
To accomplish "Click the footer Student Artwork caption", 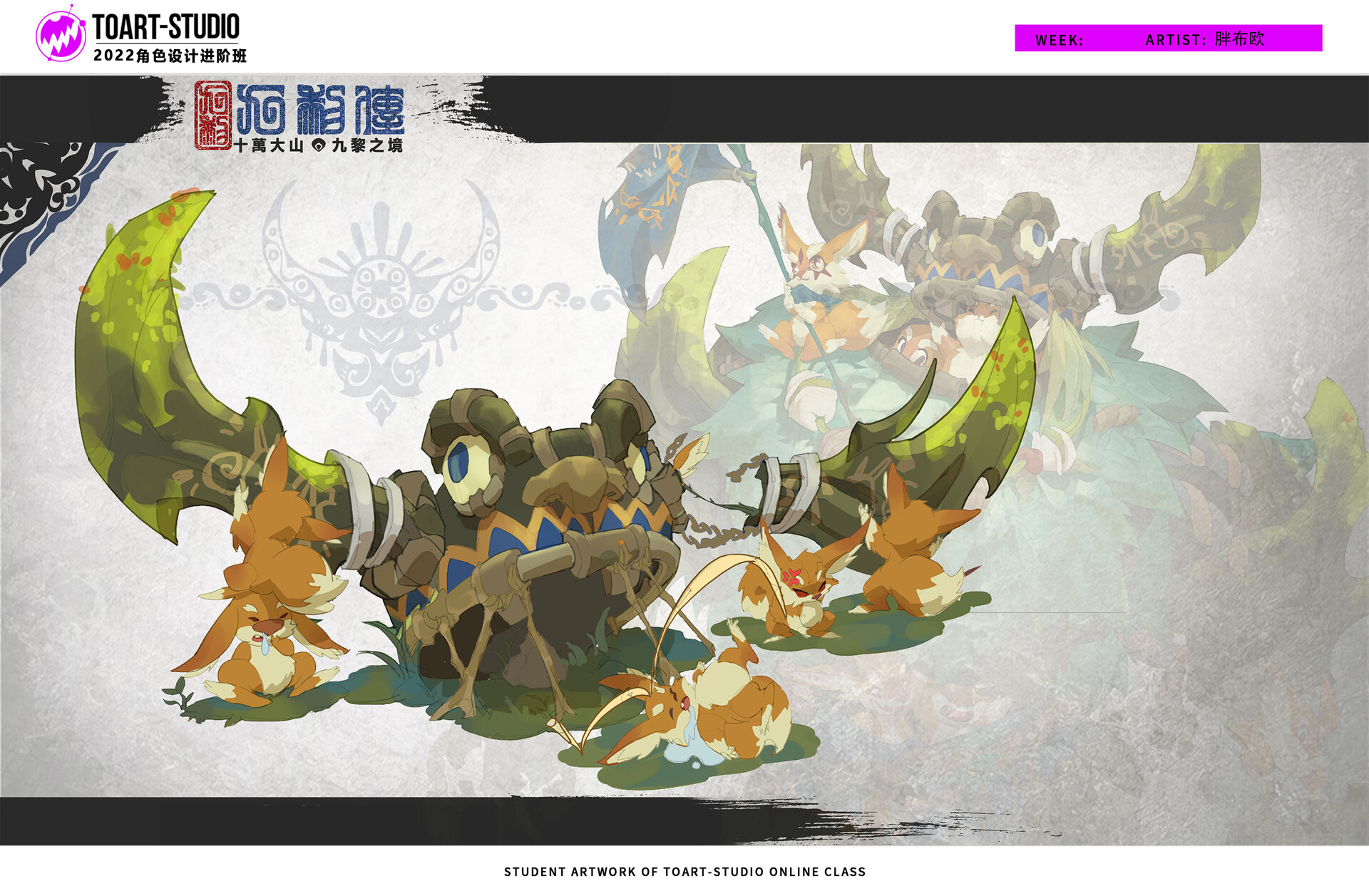I will [x=684, y=872].
